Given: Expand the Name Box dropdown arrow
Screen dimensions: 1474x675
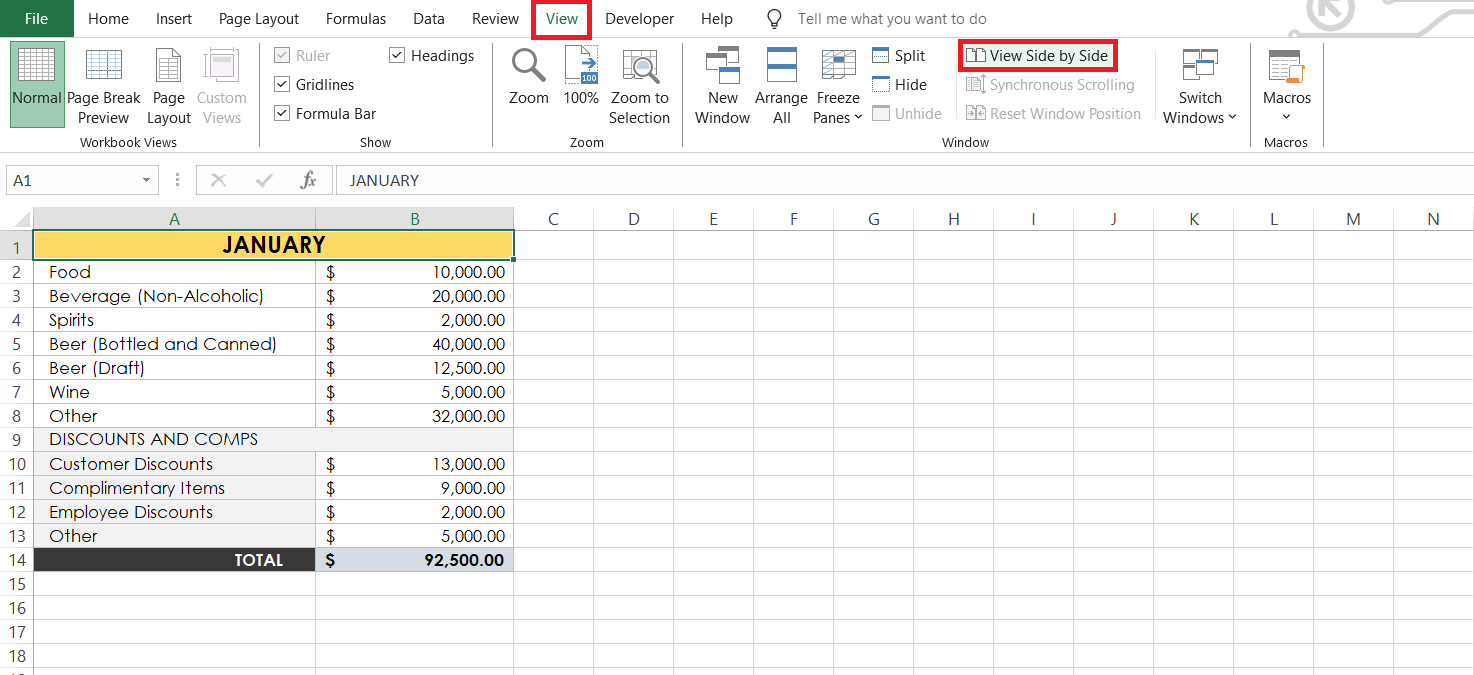Looking at the screenshot, I should click(147, 180).
